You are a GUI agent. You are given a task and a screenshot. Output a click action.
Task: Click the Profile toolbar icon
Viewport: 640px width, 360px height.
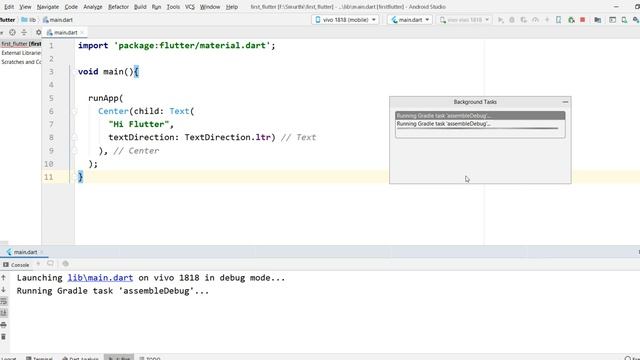pos(536,20)
